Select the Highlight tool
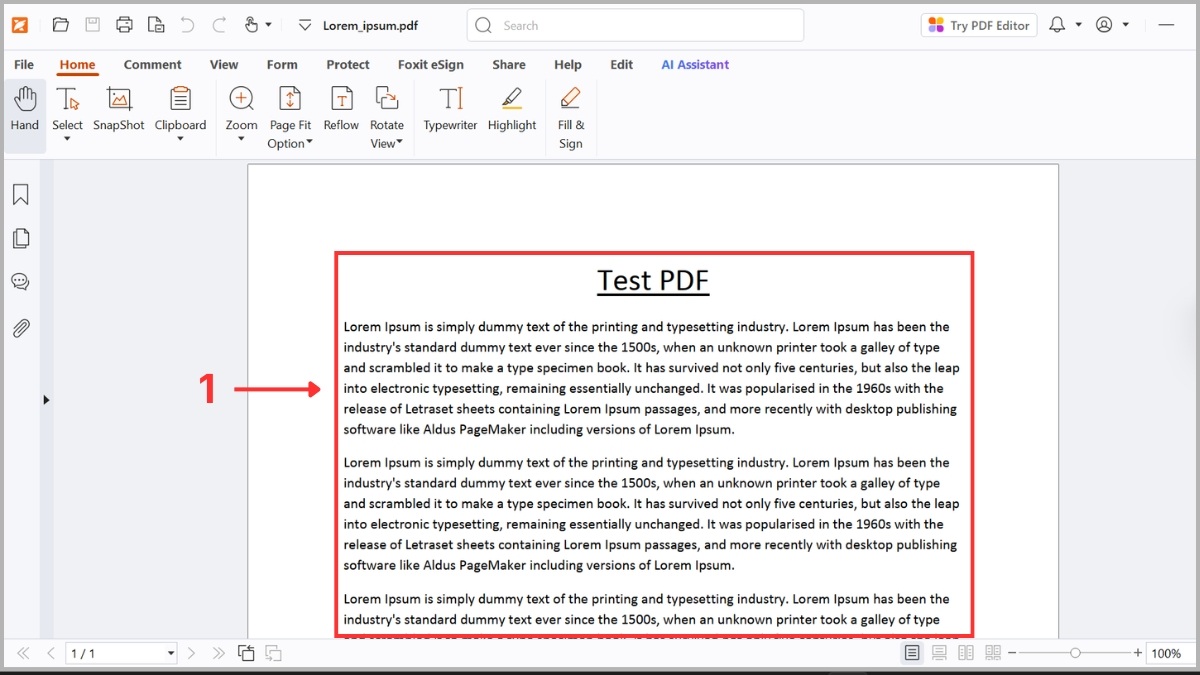Viewport: 1200px width, 675px height. pyautogui.click(x=511, y=110)
